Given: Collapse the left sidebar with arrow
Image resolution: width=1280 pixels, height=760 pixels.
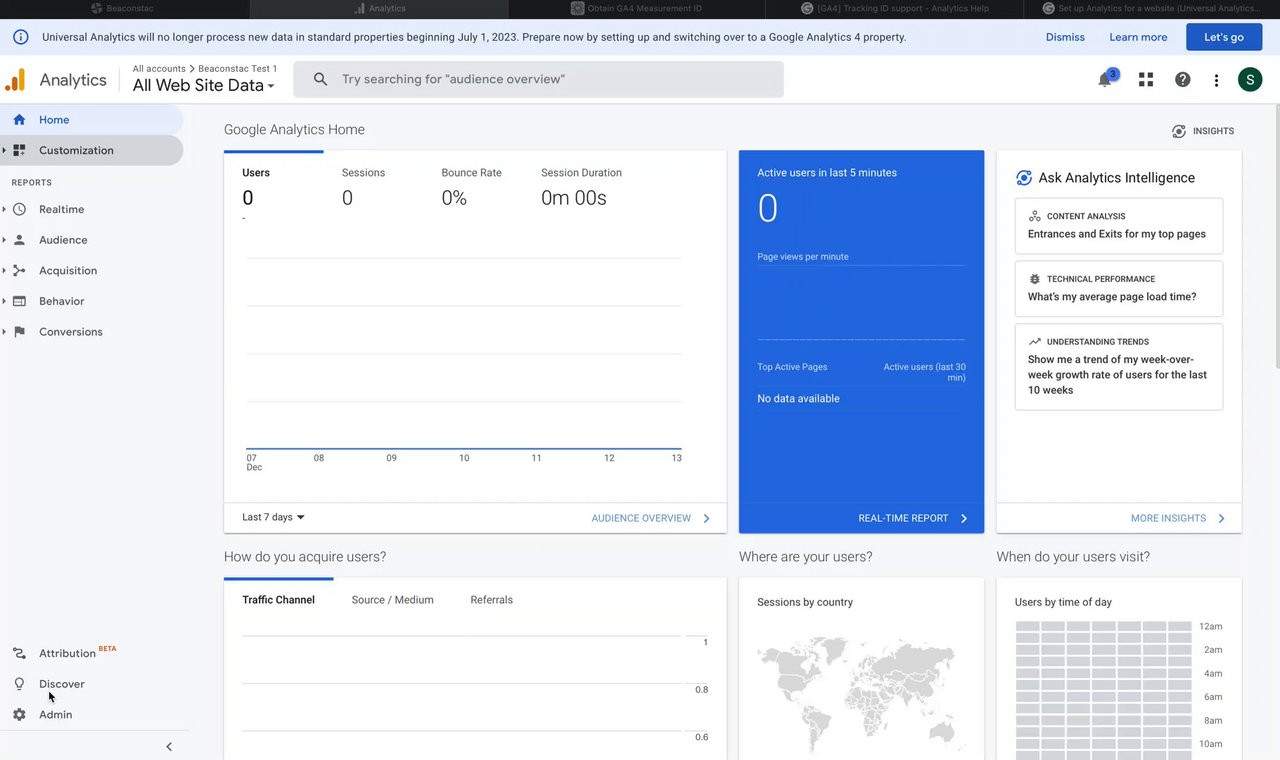Looking at the screenshot, I should coord(169,746).
